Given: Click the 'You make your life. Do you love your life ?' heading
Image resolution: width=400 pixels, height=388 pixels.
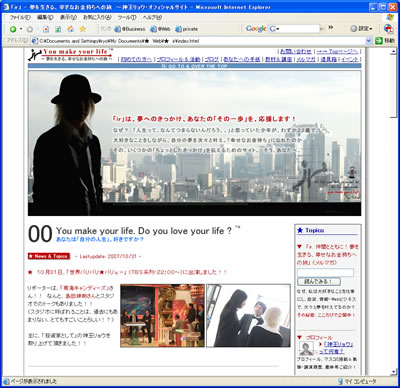Looking at the screenshot, I should (144, 231).
